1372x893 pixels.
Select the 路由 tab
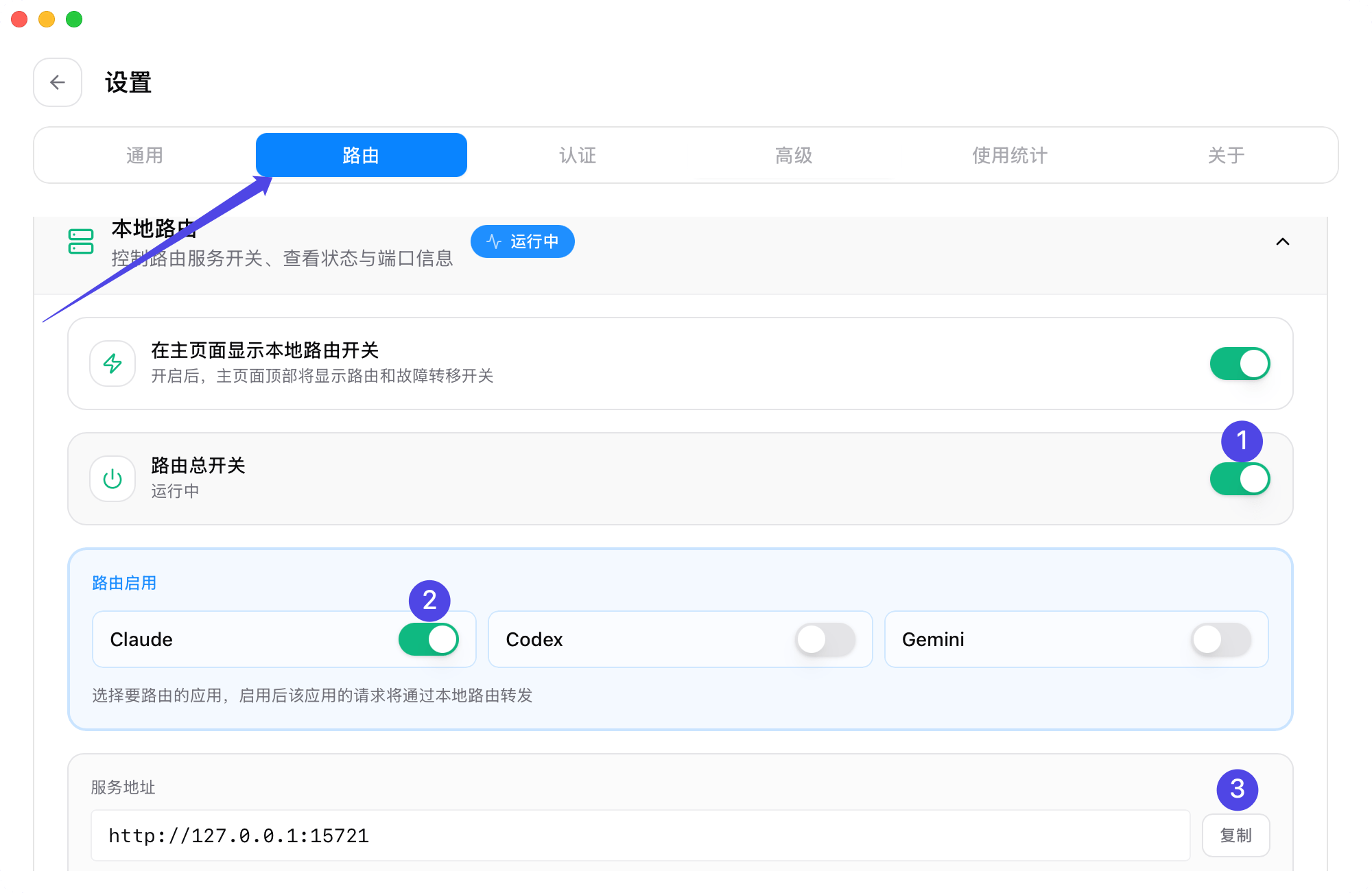tap(362, 155)
